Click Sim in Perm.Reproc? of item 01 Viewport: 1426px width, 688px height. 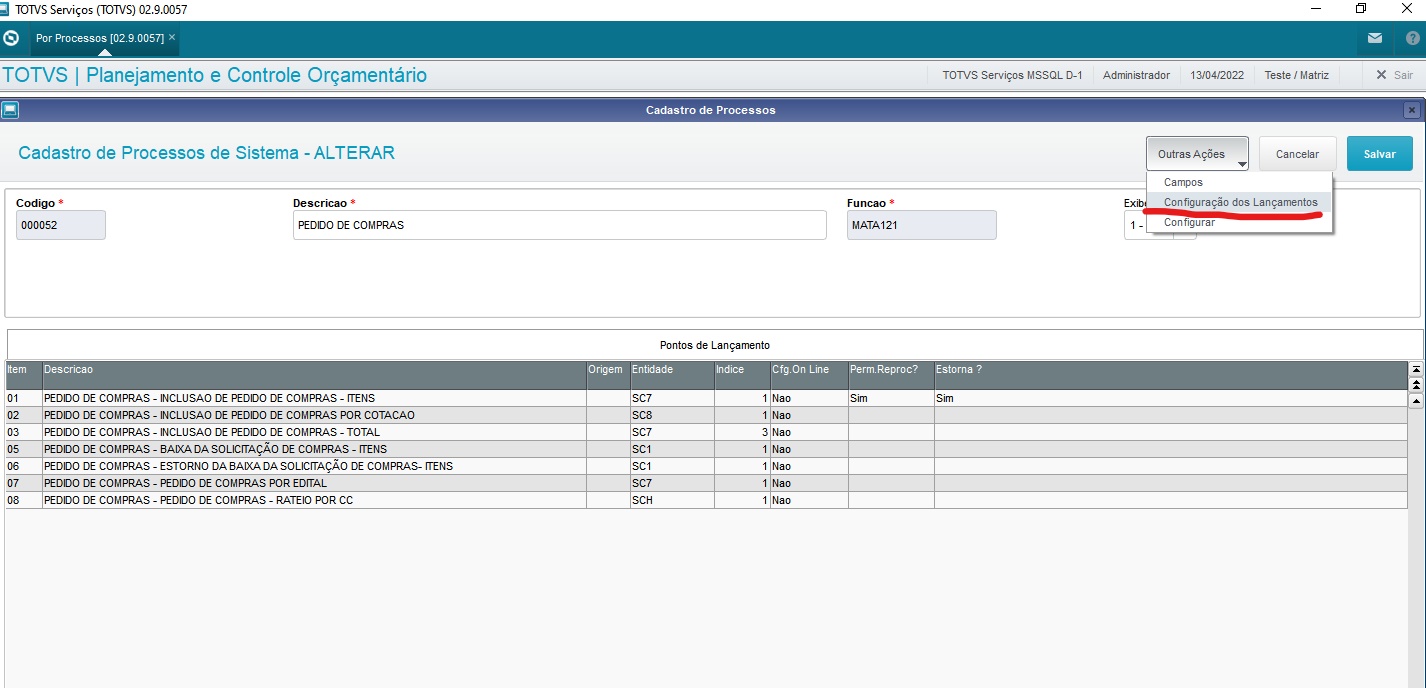(891, 398)
